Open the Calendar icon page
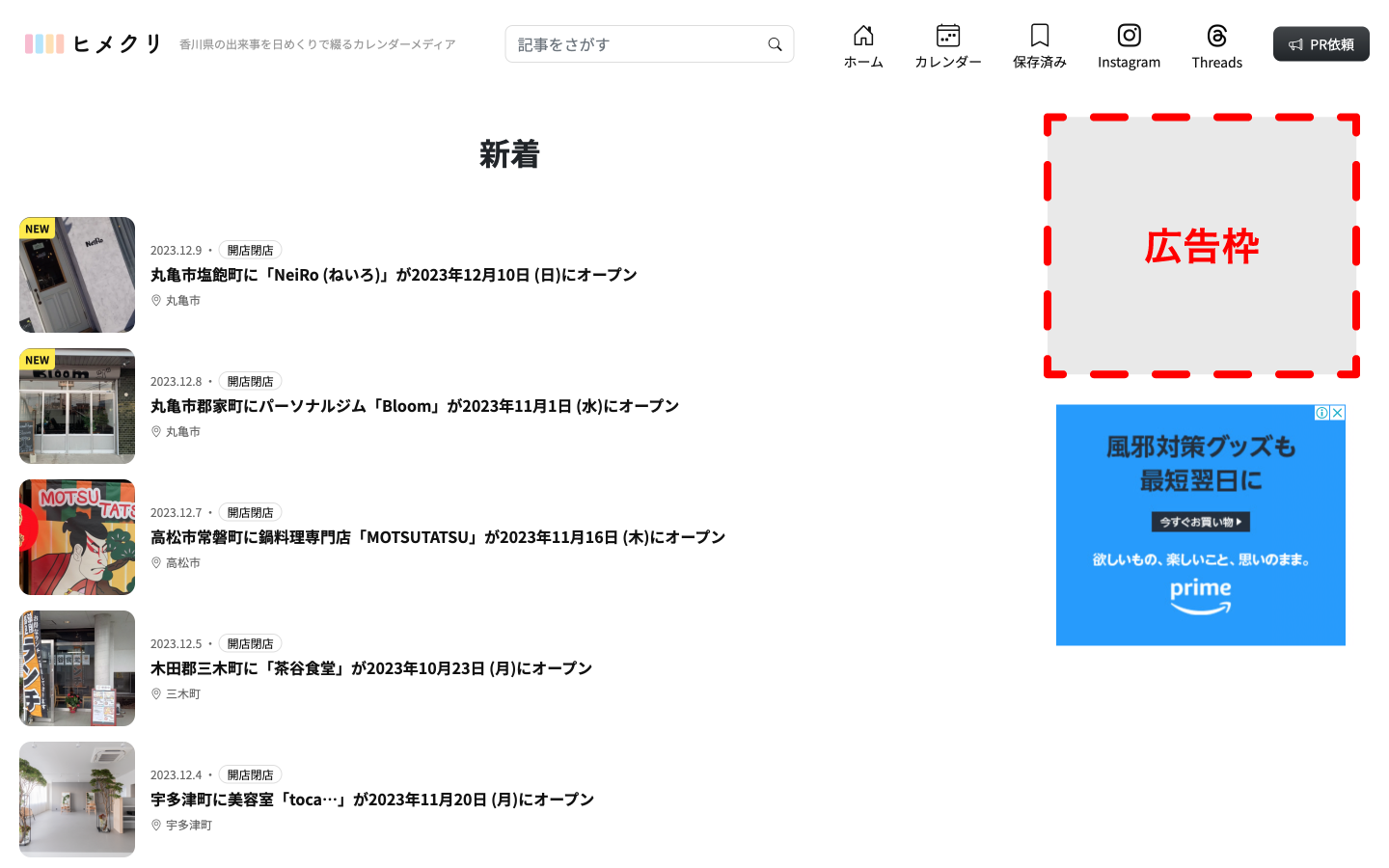The height and width of the screenshot is (868, 1389). pos(947,36)
